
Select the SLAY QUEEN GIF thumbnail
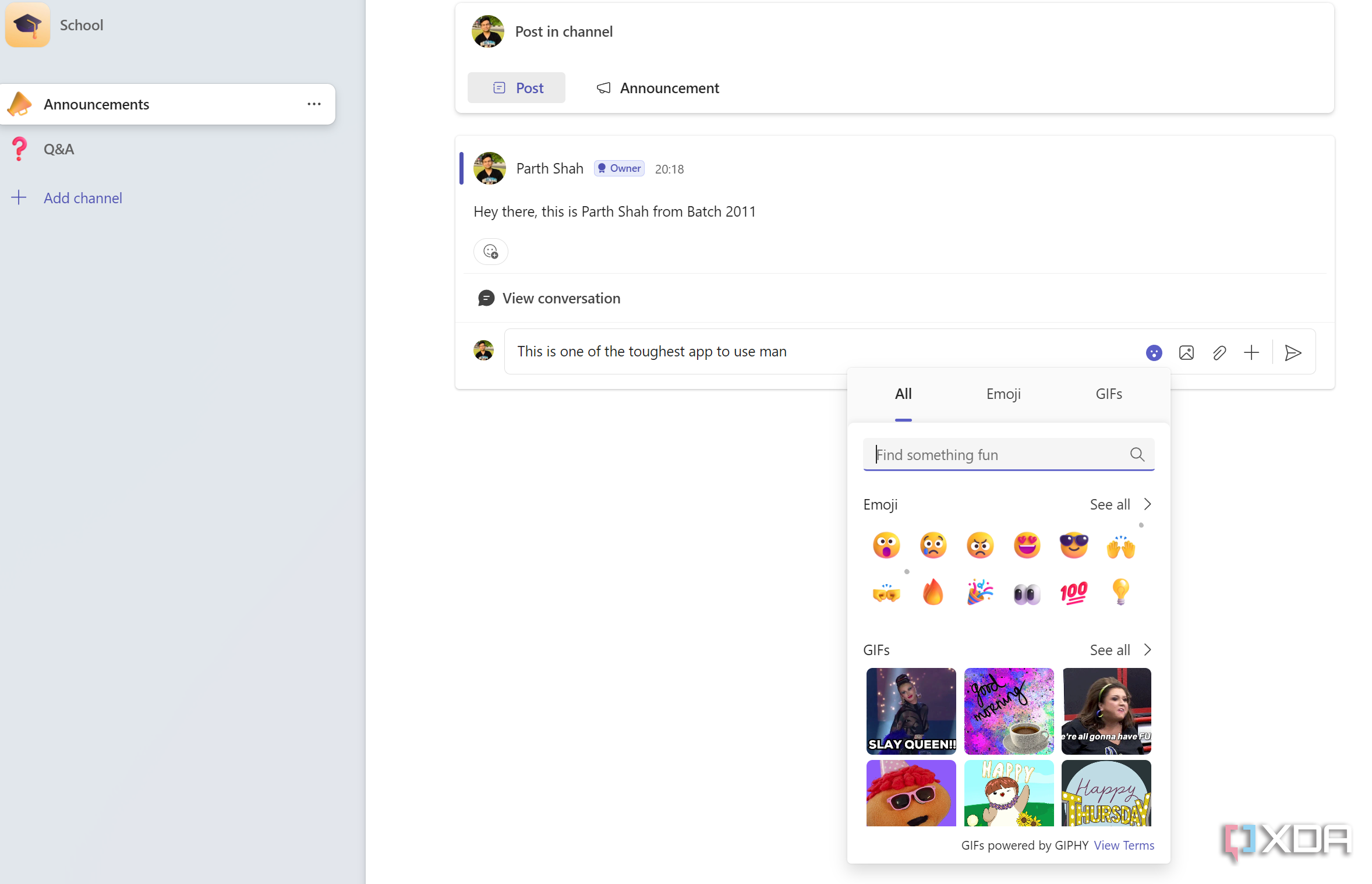coord(911,710)
